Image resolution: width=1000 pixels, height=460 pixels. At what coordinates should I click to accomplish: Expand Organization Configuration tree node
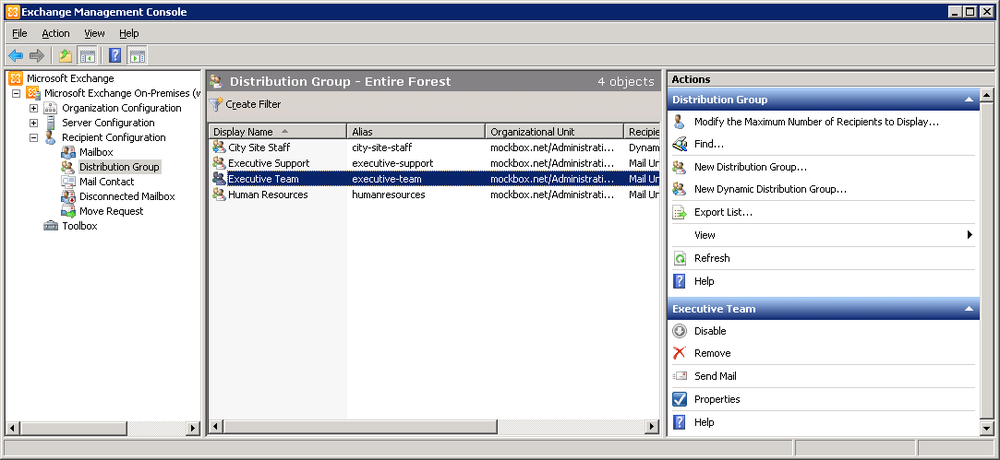tap(34, 108)
